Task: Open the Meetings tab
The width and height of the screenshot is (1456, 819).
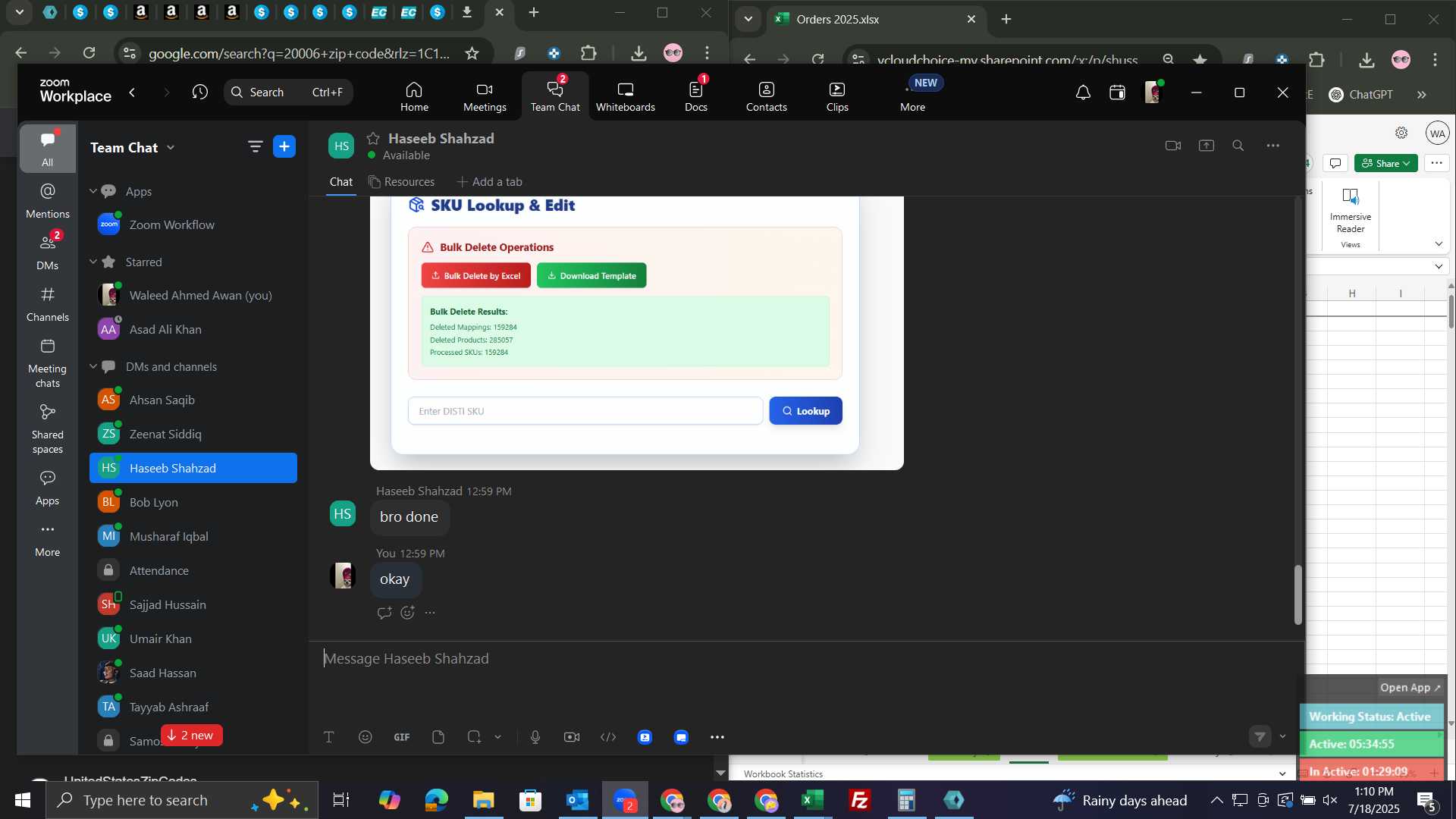Action: 485,96
